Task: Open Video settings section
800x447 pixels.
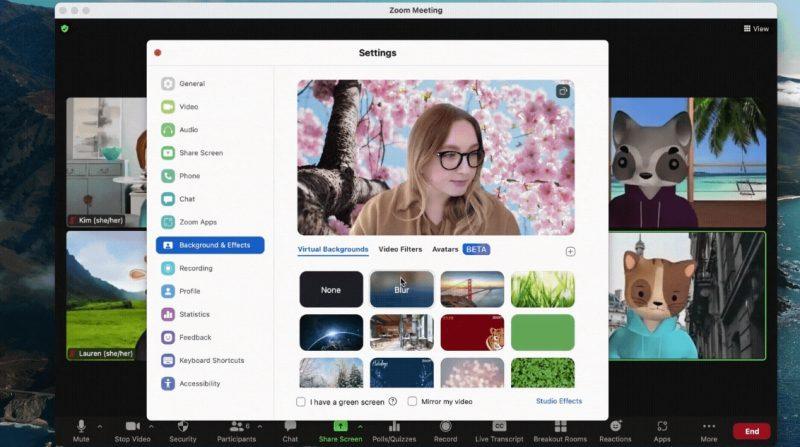Action: 180,107
